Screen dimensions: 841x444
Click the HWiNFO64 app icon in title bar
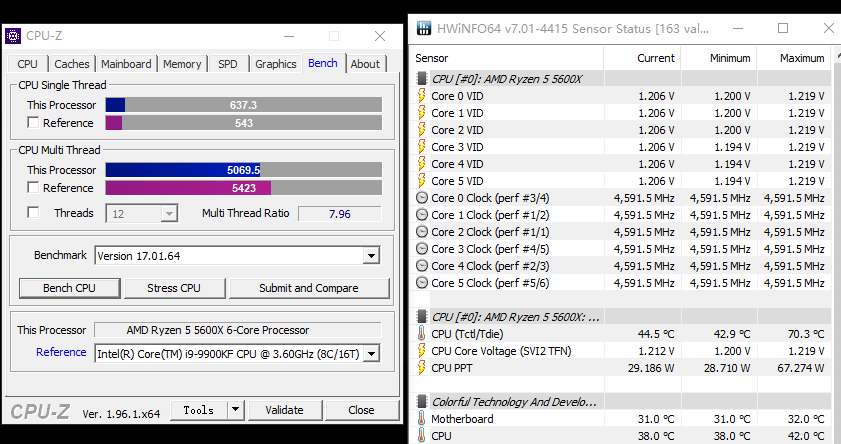pos(424,28)
